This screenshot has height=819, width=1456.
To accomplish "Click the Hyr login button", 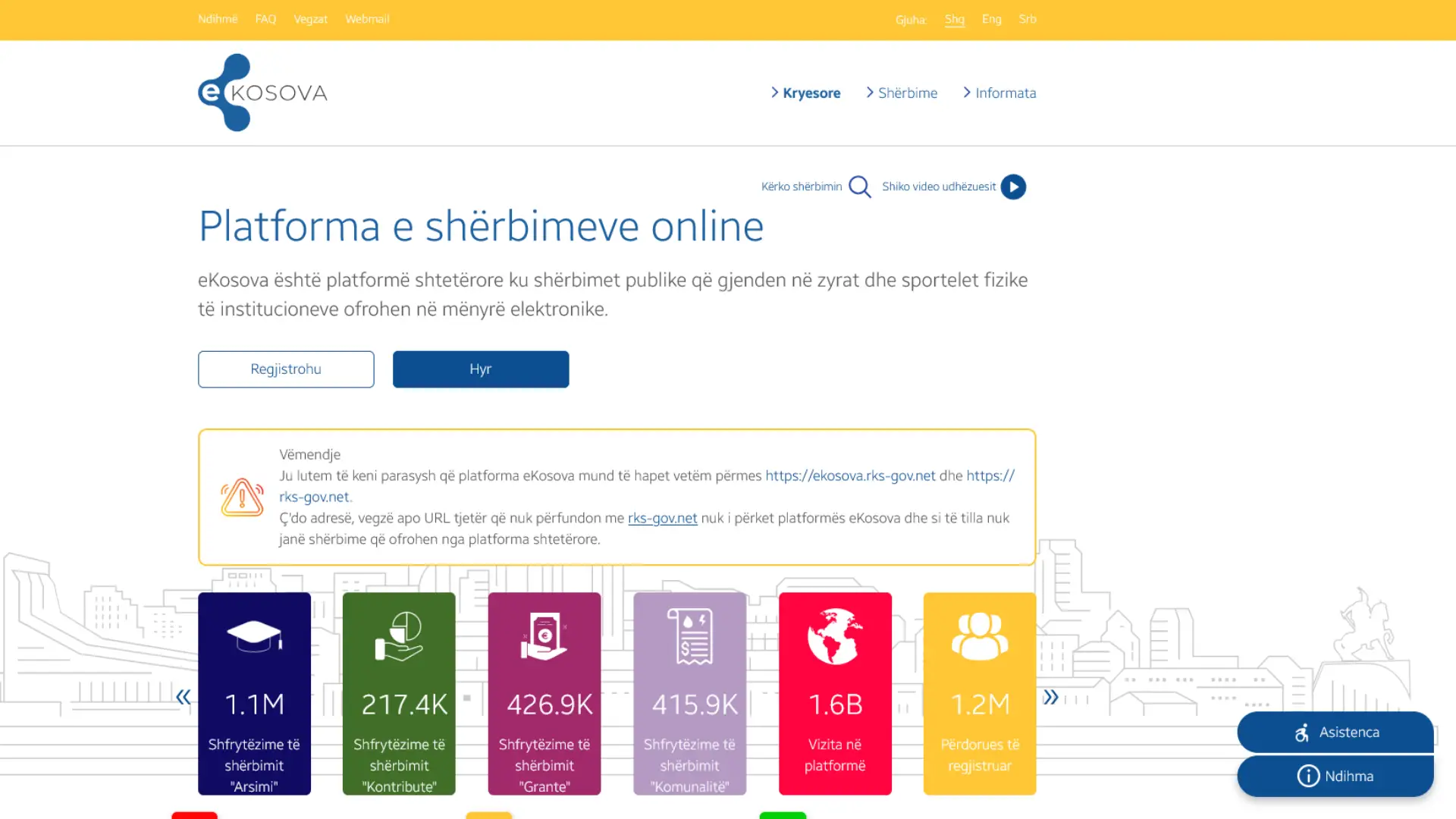I will (481, 369).
